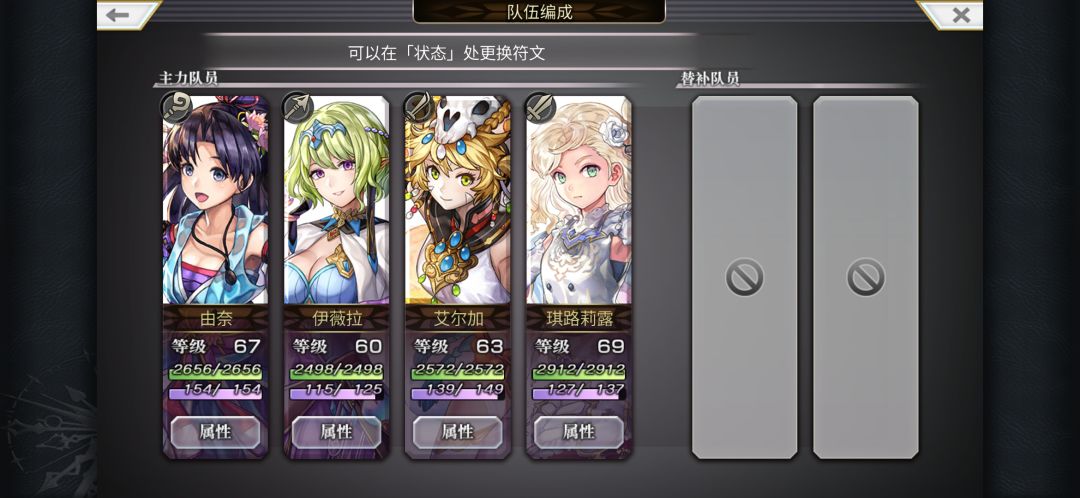Tap the sword class icon on 艾尔加
Image resolution: width=1080 pixels, height=498 pixels.
(419, 108)
